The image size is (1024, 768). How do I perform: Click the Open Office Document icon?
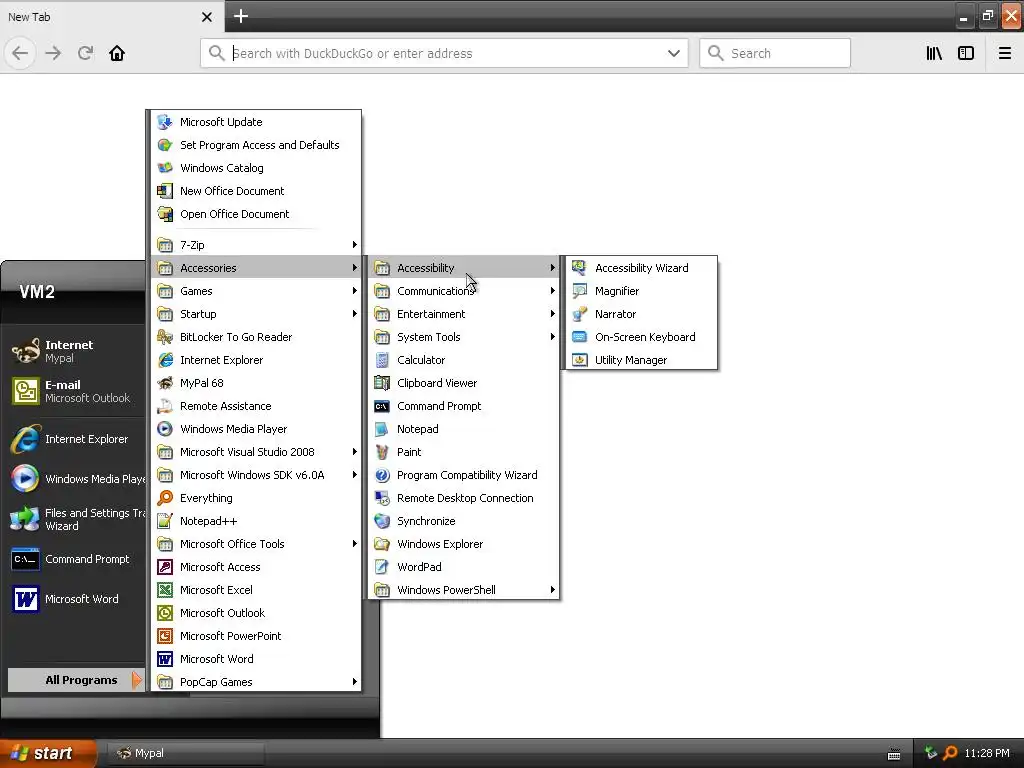[165, 214]
